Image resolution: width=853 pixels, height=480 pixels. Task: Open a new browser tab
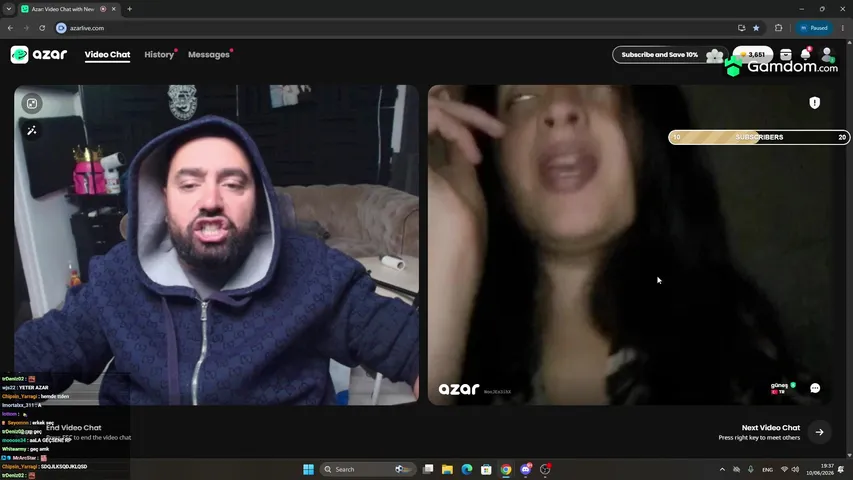pos(129,9)
